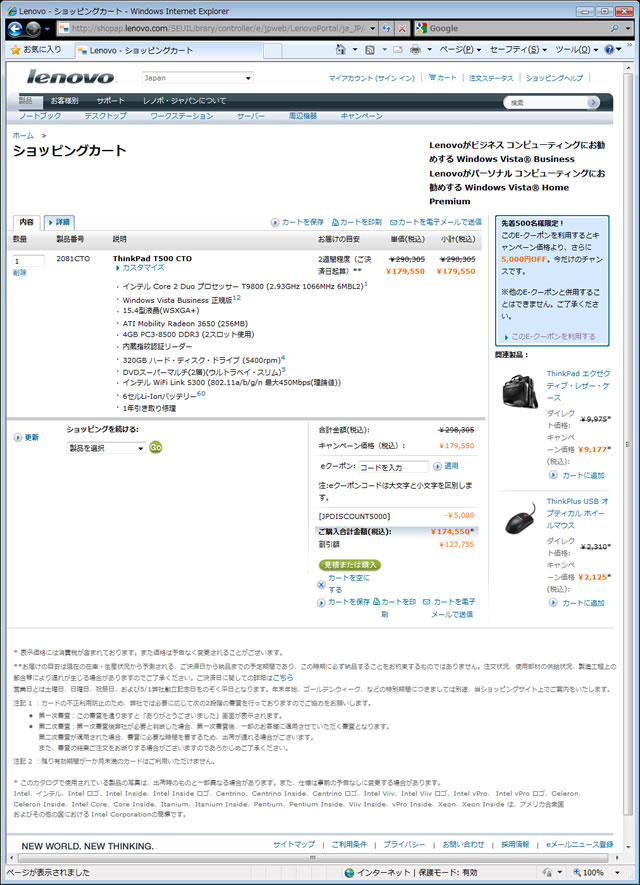
Task: Click the サイトマップ footer link
Action: [x=294, y=844]
